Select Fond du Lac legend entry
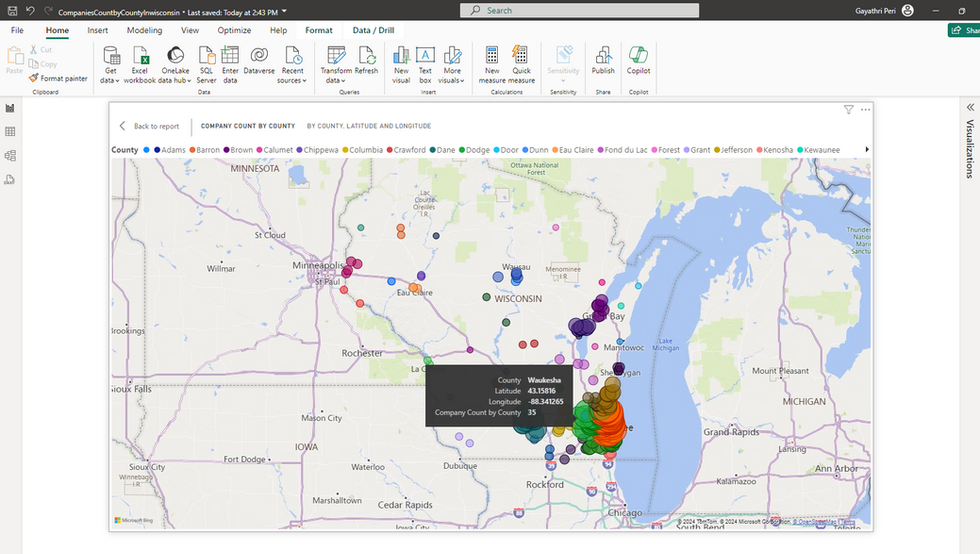980x554 pixels. pyautogui.click(x=622, y=150)
